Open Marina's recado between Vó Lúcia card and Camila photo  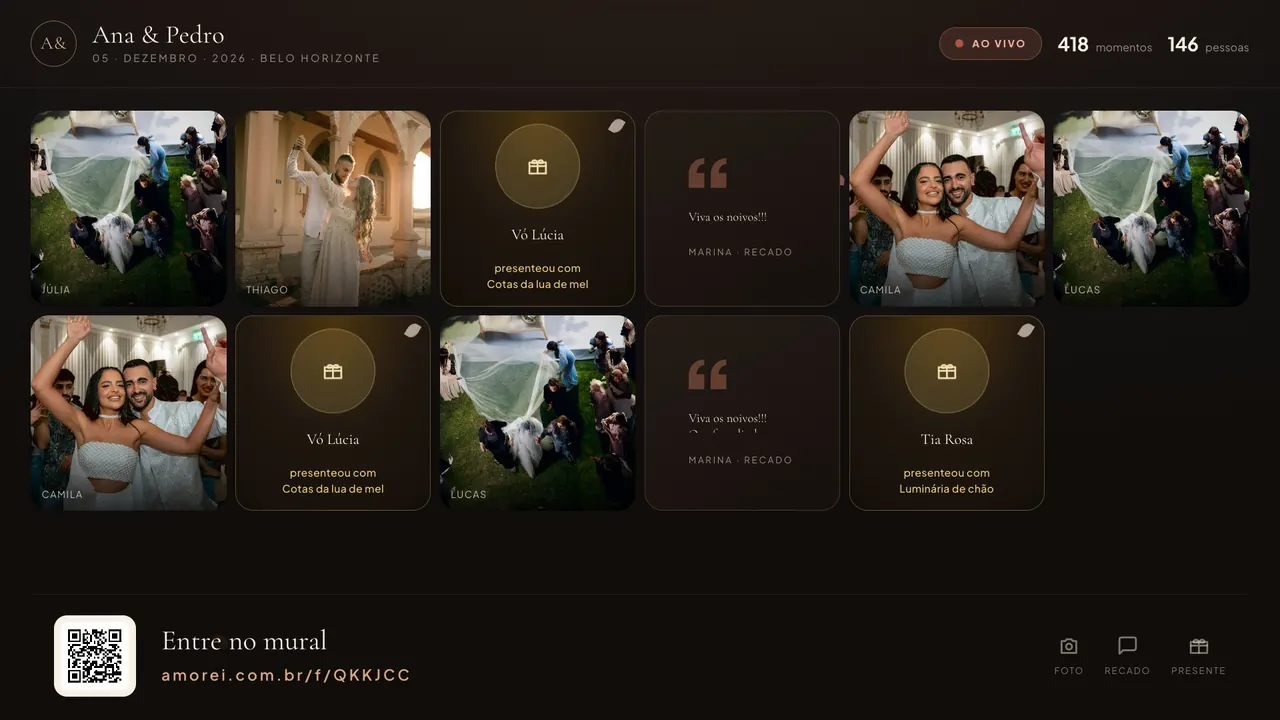(742, 208)
